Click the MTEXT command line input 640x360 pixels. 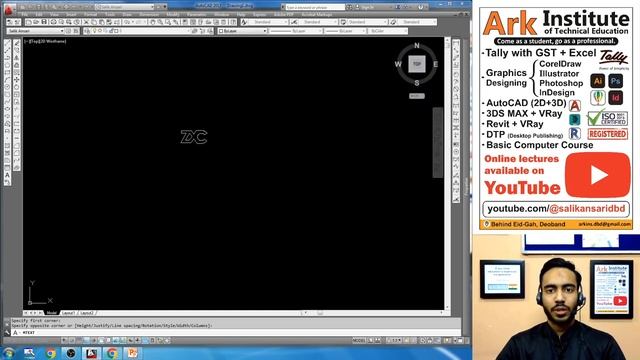point(237,333)
